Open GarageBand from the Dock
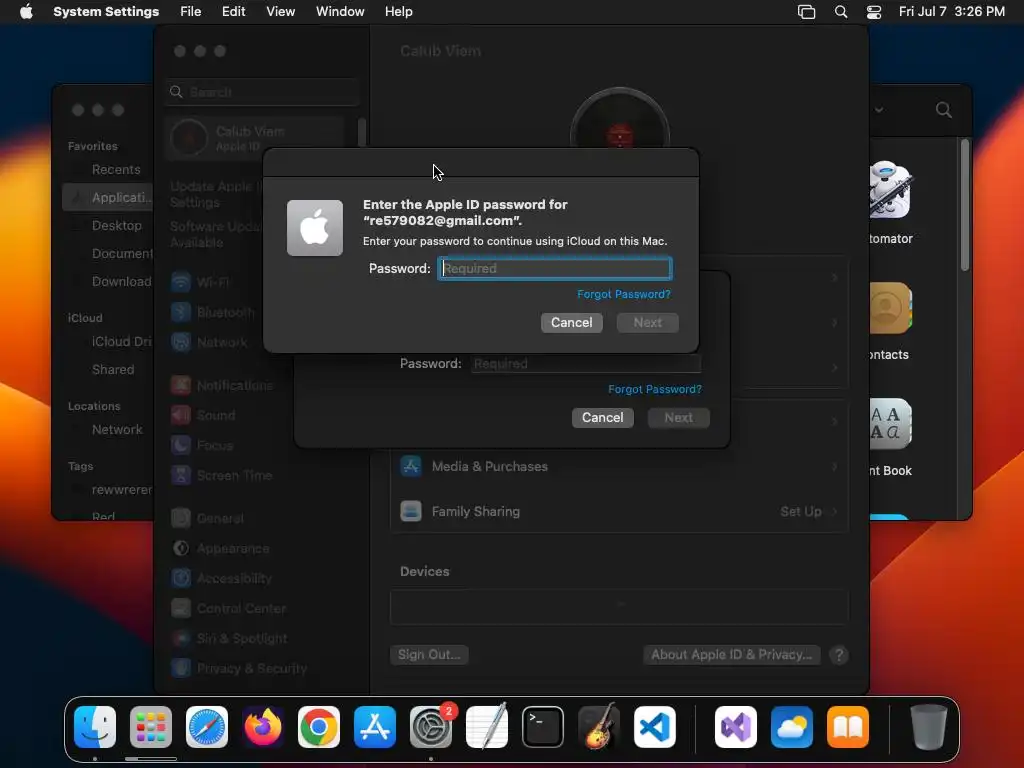The width and height of the screenshot is (1024, 768). coord(599,727)
